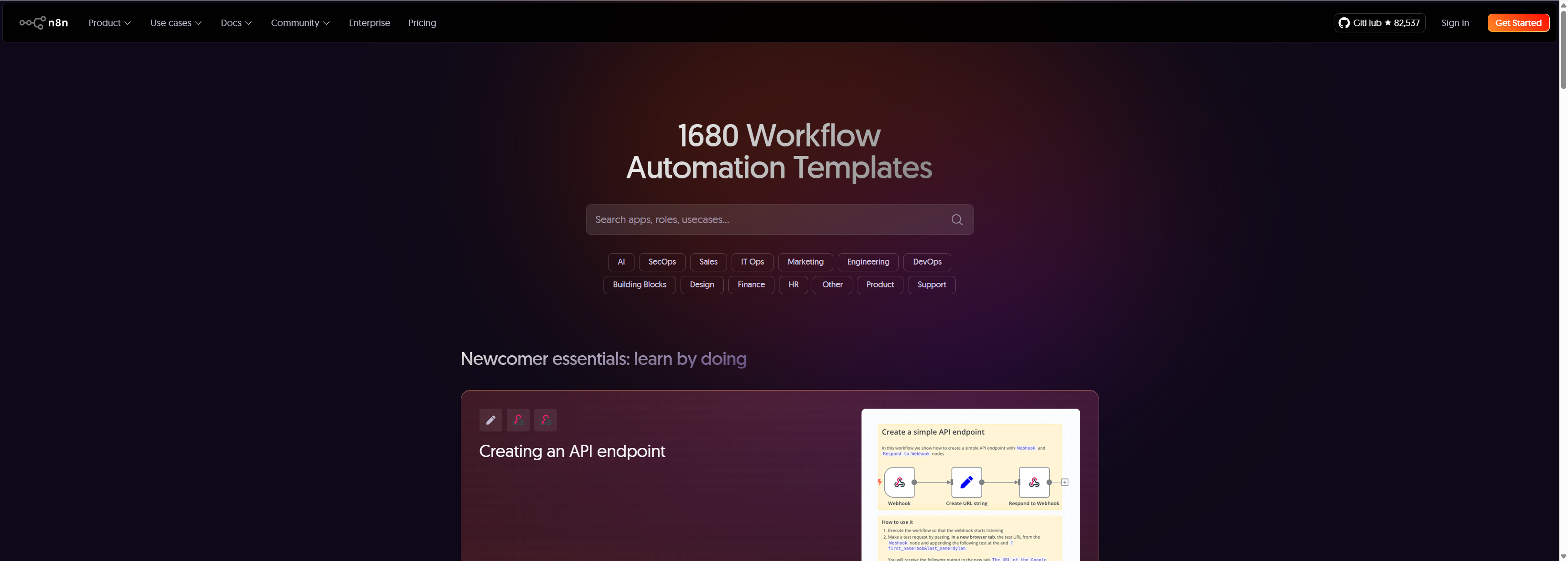Filter templates by AI category
Image resolution: width=1568 pixels, height=561 pixels.
(x=621, y=262)
